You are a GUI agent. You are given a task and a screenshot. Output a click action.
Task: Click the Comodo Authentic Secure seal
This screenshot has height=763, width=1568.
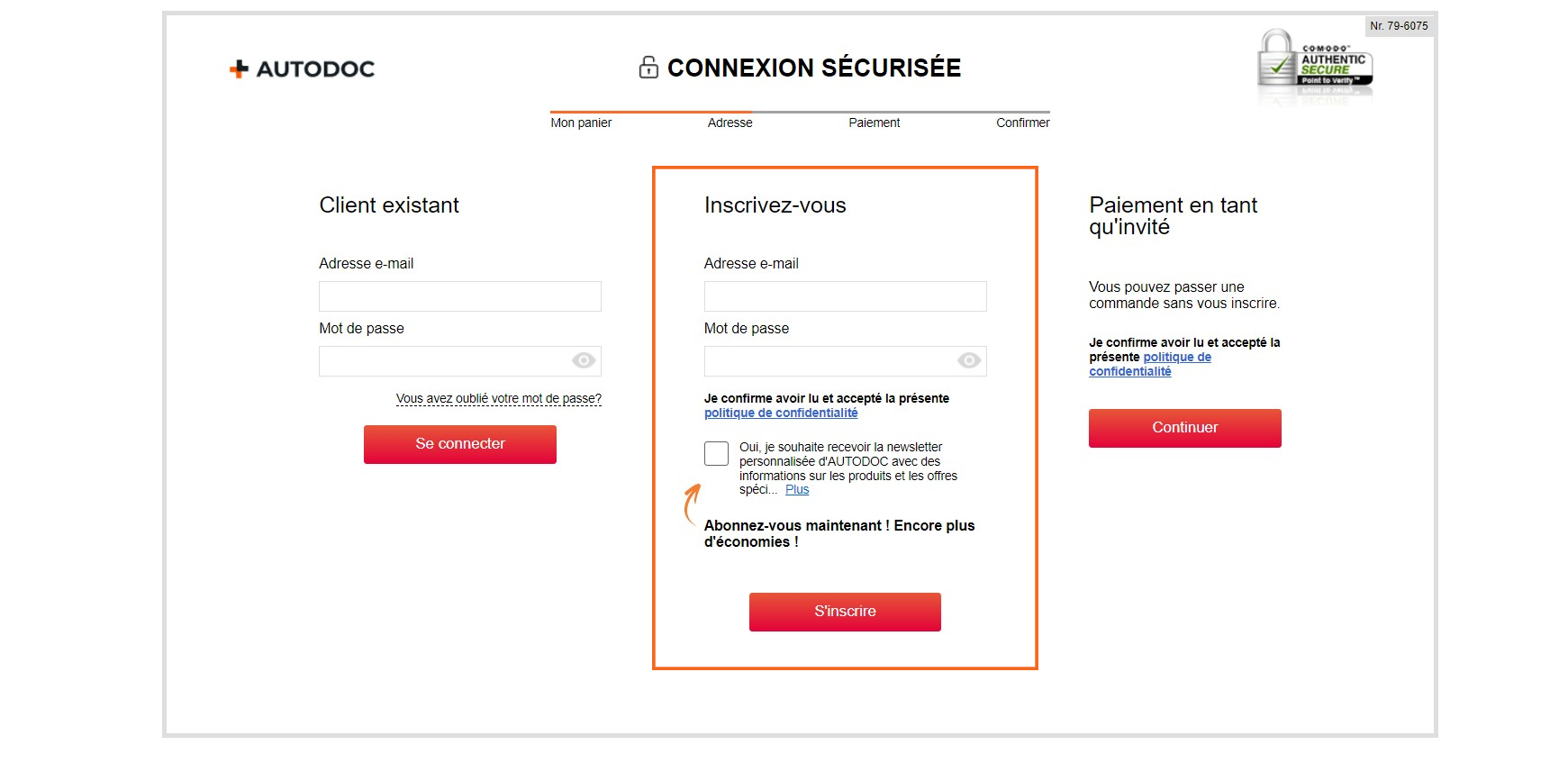[x=1315, y=63]
